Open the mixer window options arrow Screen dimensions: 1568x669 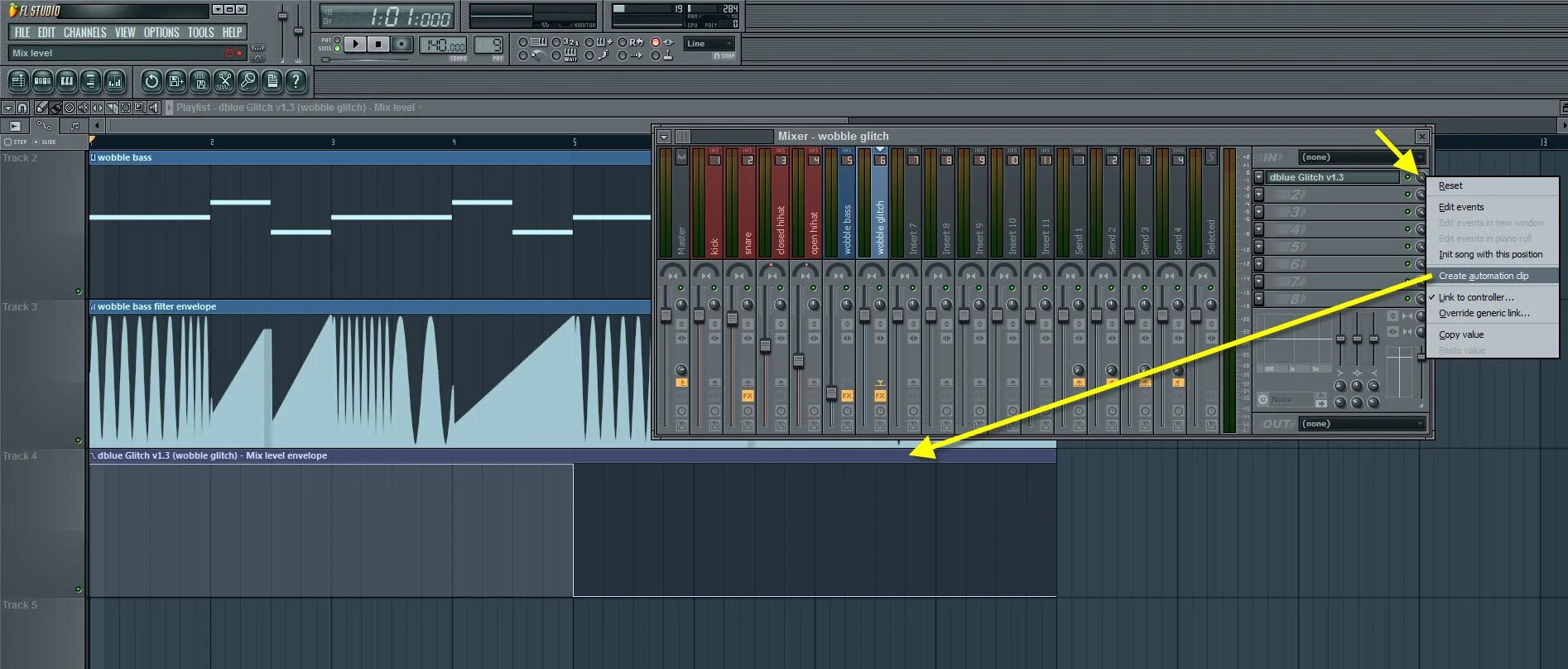(664, 137)
